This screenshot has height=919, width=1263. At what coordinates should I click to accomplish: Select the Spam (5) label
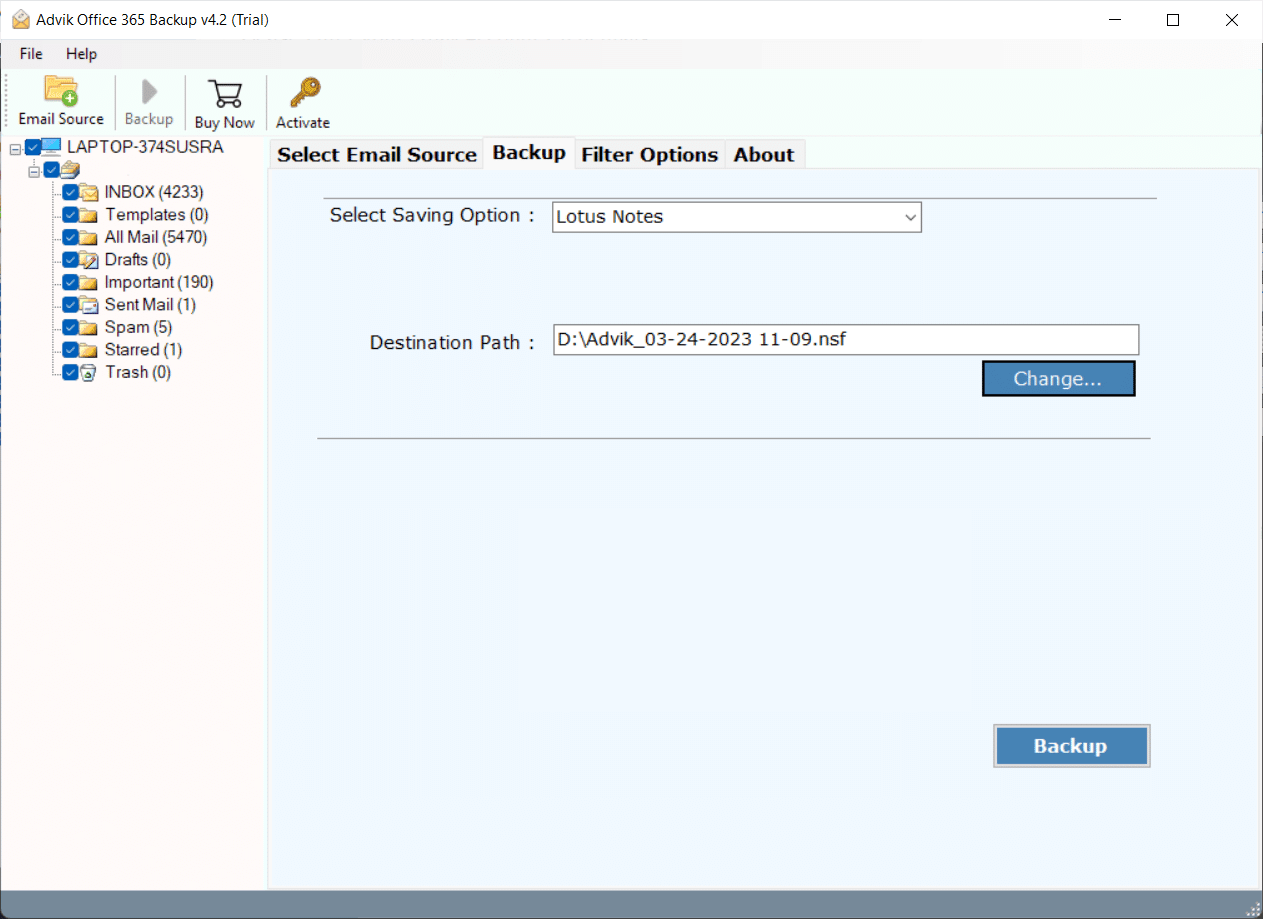pos(139,327)
